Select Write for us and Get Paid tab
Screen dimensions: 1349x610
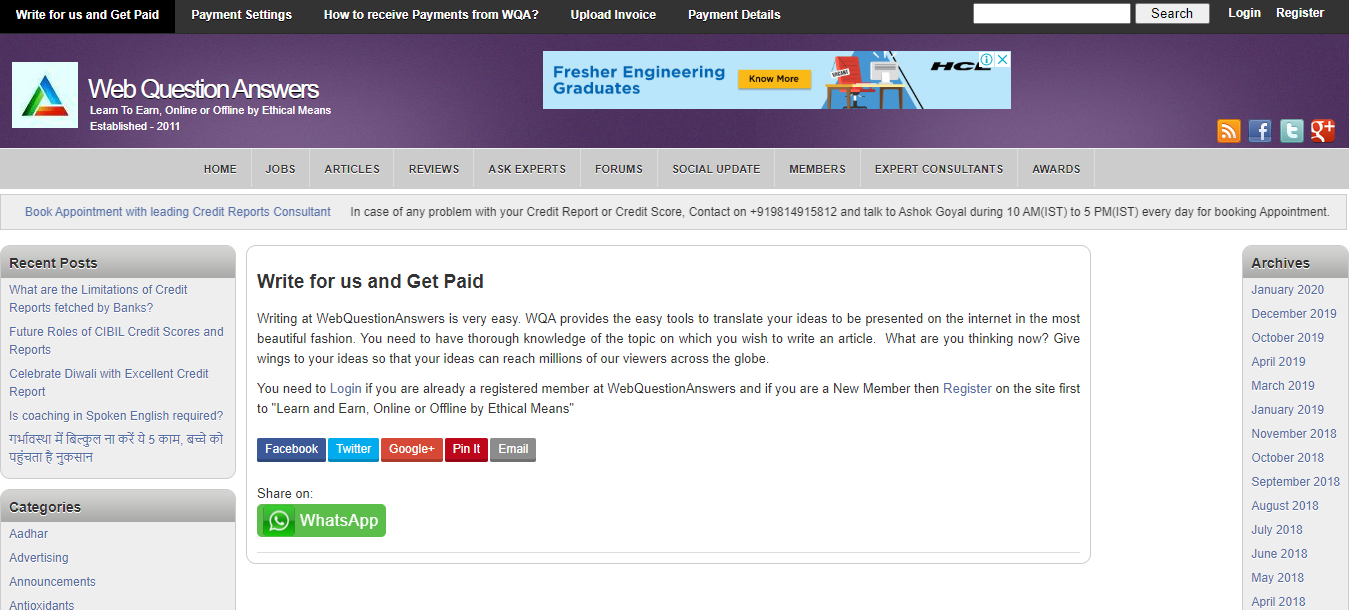point(87,15)
